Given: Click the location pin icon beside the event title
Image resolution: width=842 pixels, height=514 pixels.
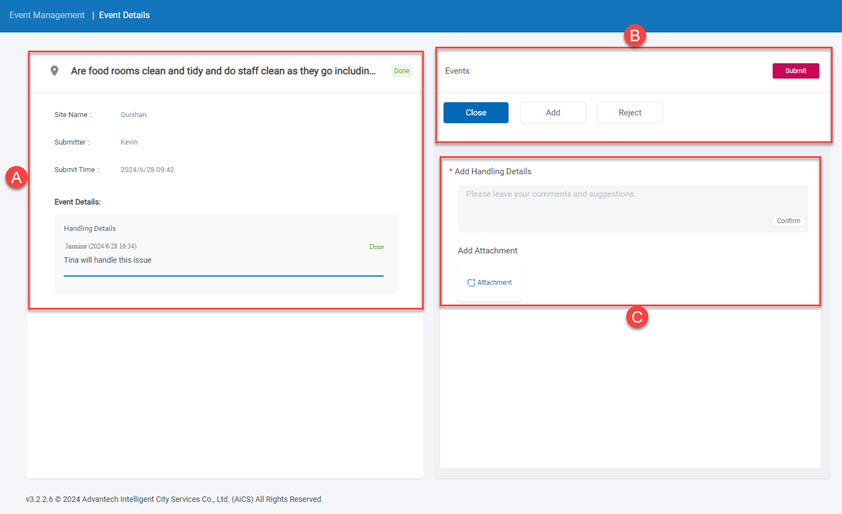Looking at the screenshot, I should (54, 71).
